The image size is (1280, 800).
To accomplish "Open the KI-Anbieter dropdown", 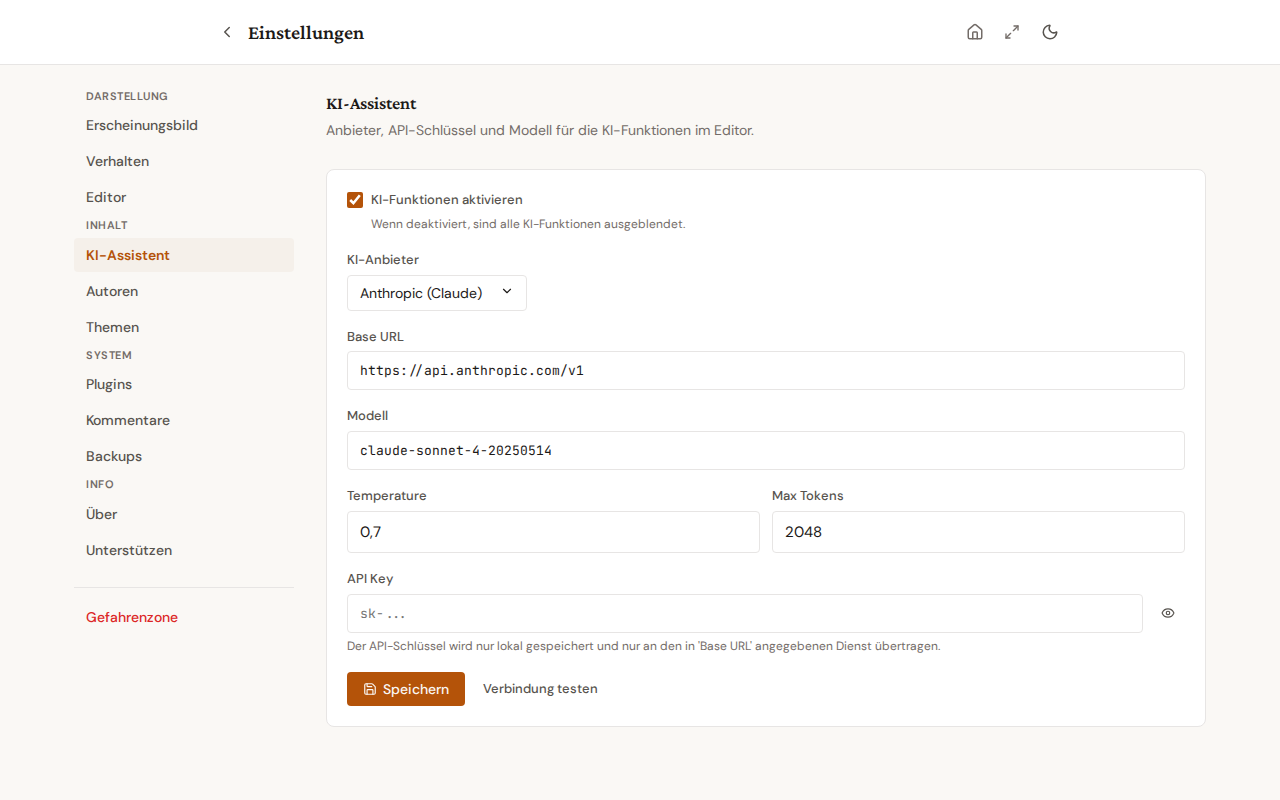I will tap(437, 293).
